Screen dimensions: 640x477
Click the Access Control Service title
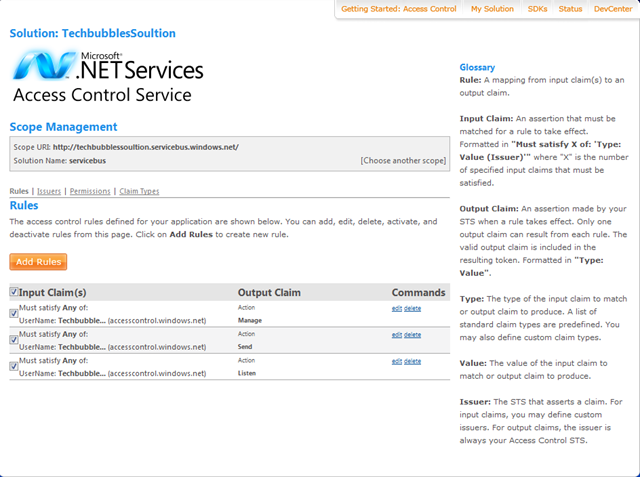[x=102, y=95]
